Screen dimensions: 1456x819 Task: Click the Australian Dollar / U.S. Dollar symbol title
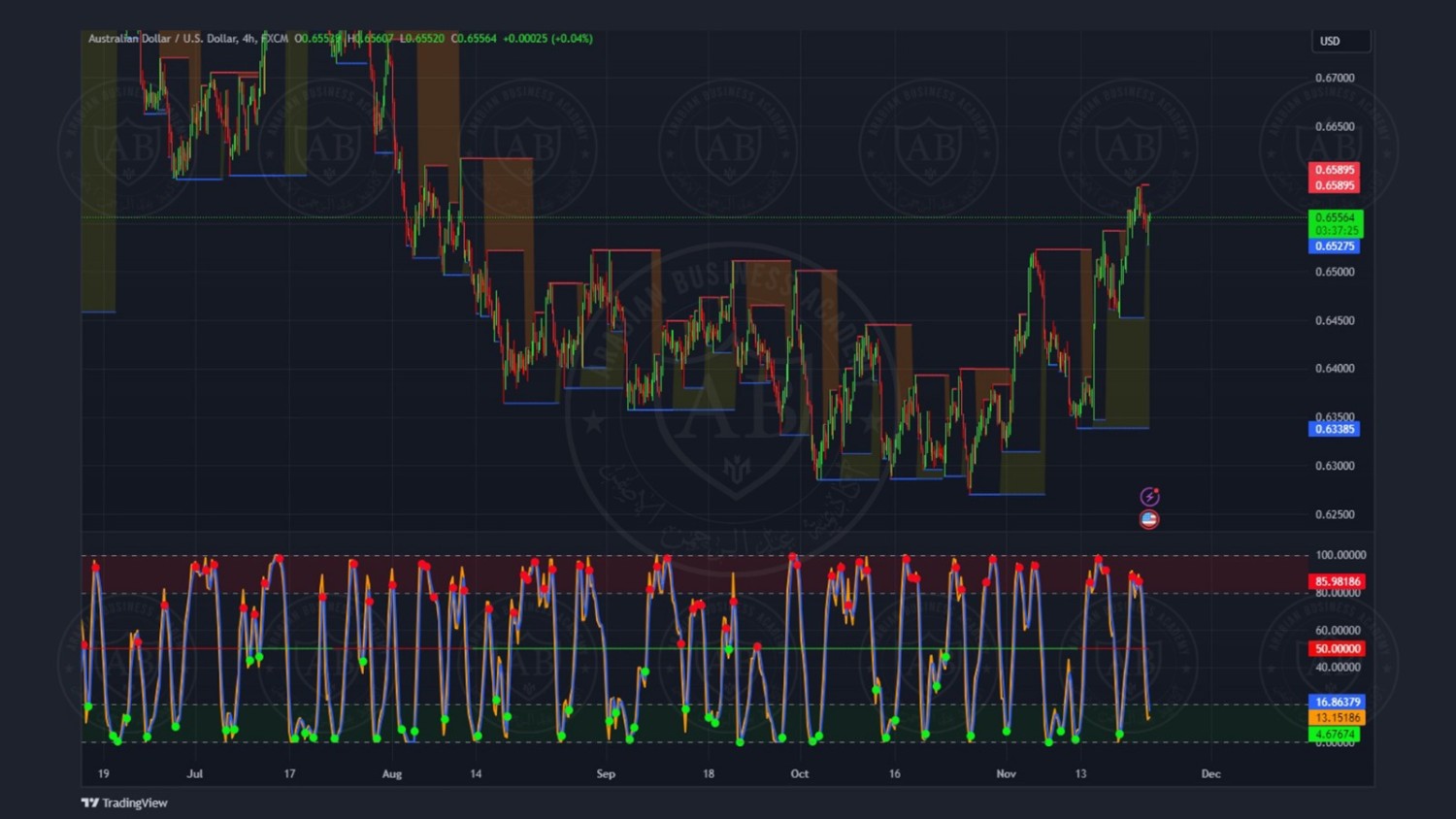pyautogui.click(x=162, y=39)
